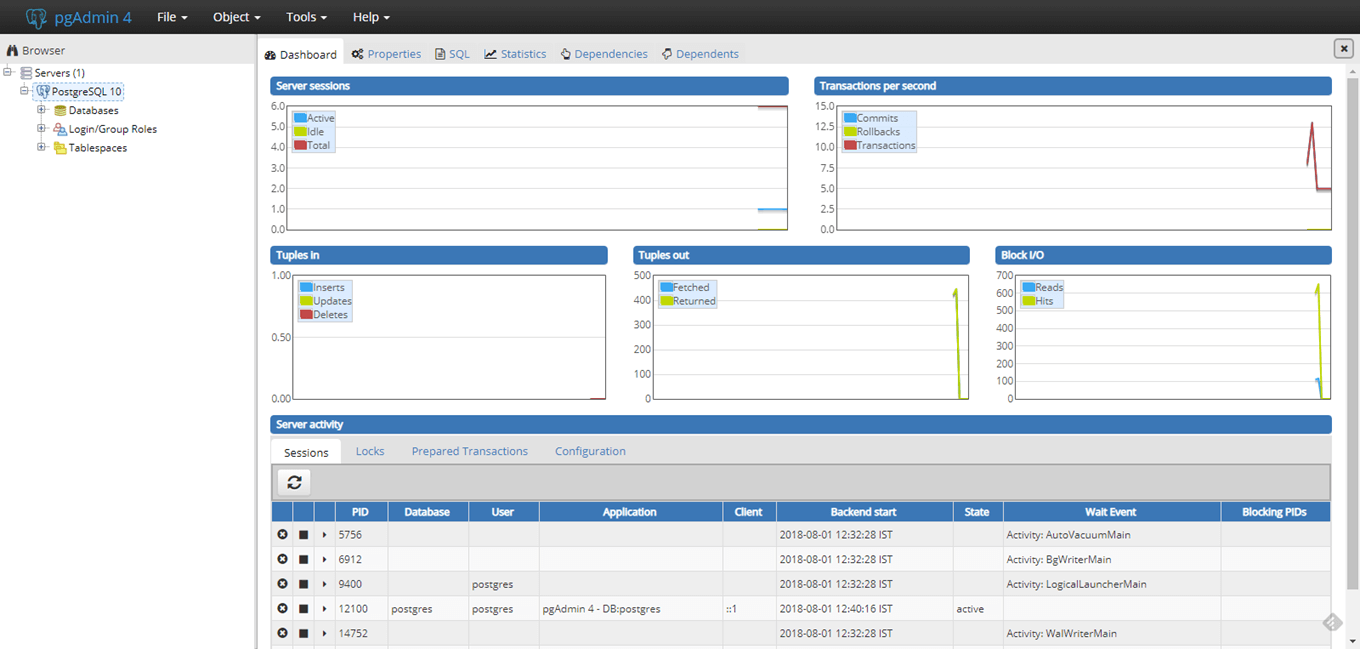Open the Tools menu
The width and height of the screenshot is (1360, 649).
(x=306, y=17)
